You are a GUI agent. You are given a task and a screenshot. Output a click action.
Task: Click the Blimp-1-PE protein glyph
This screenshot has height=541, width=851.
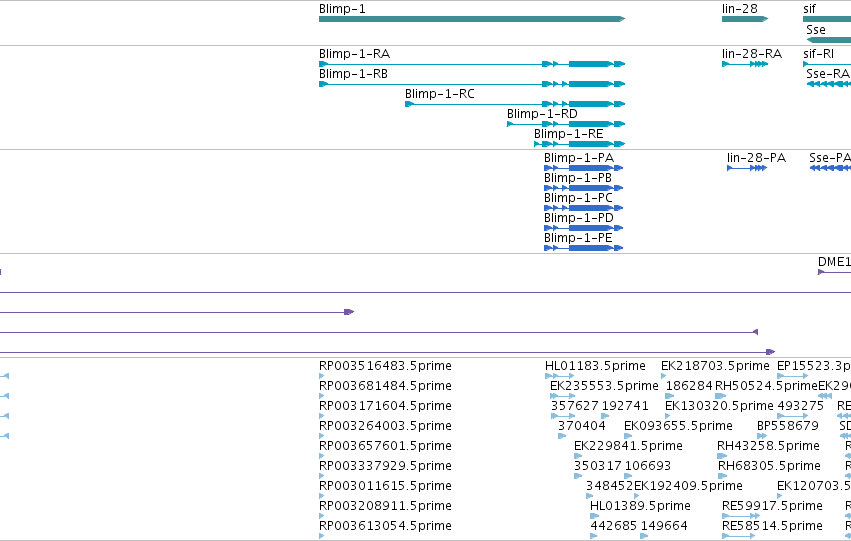click(x=583, y=248)
